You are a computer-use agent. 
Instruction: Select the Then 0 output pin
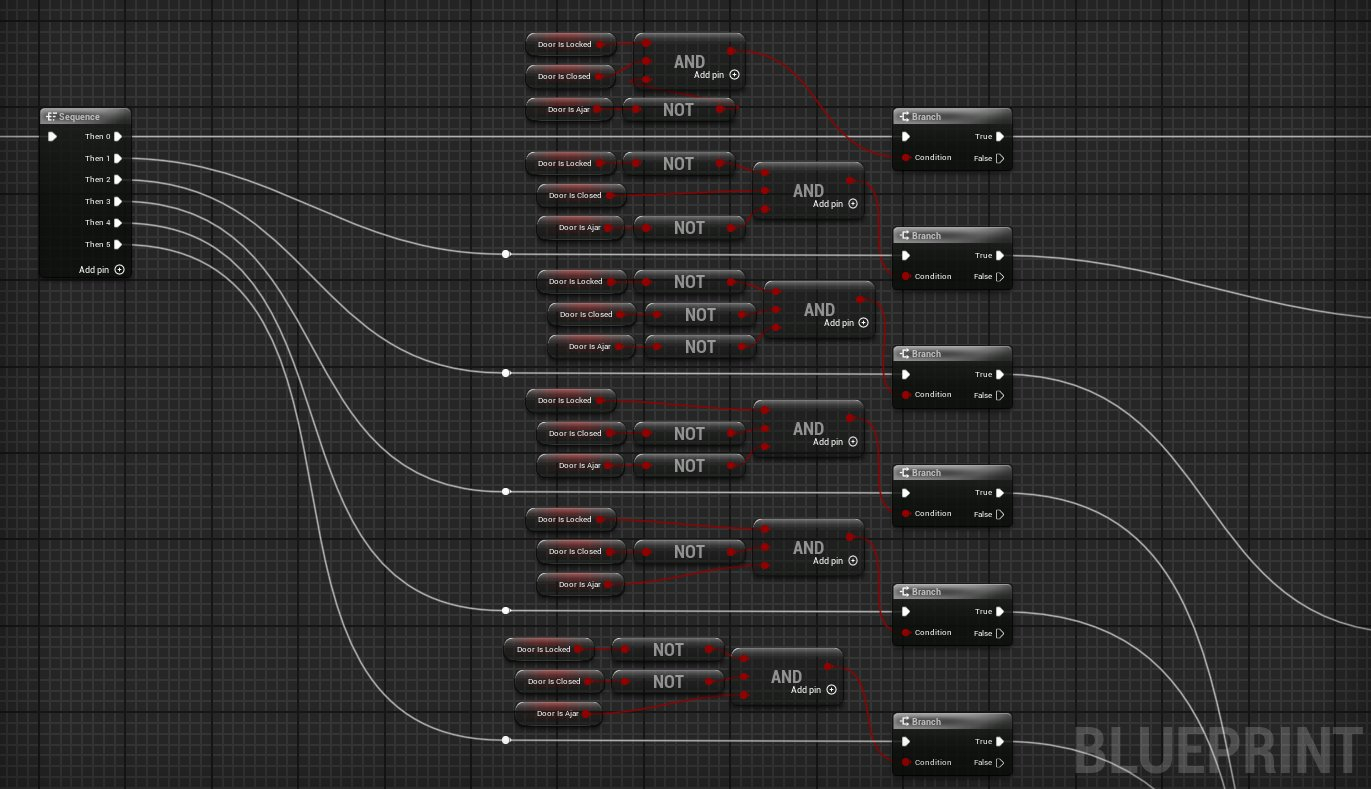pos(118,137)
